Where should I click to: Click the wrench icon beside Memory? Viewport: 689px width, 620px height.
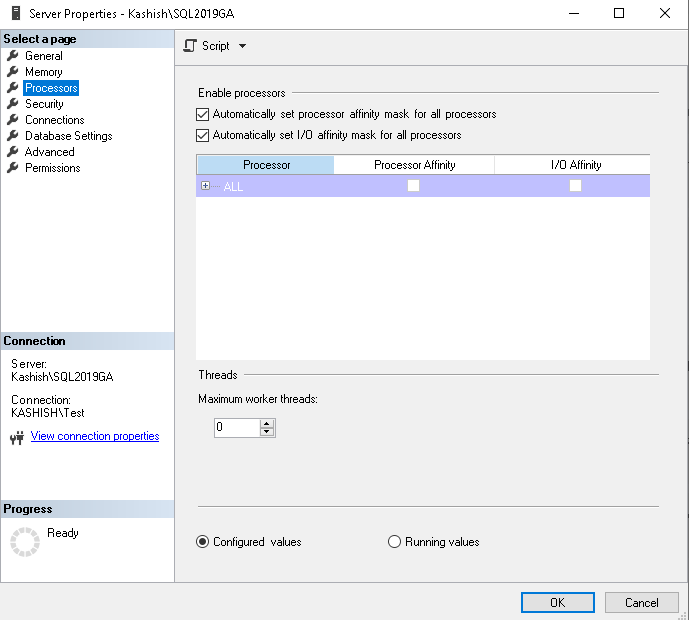click(13, 72)
